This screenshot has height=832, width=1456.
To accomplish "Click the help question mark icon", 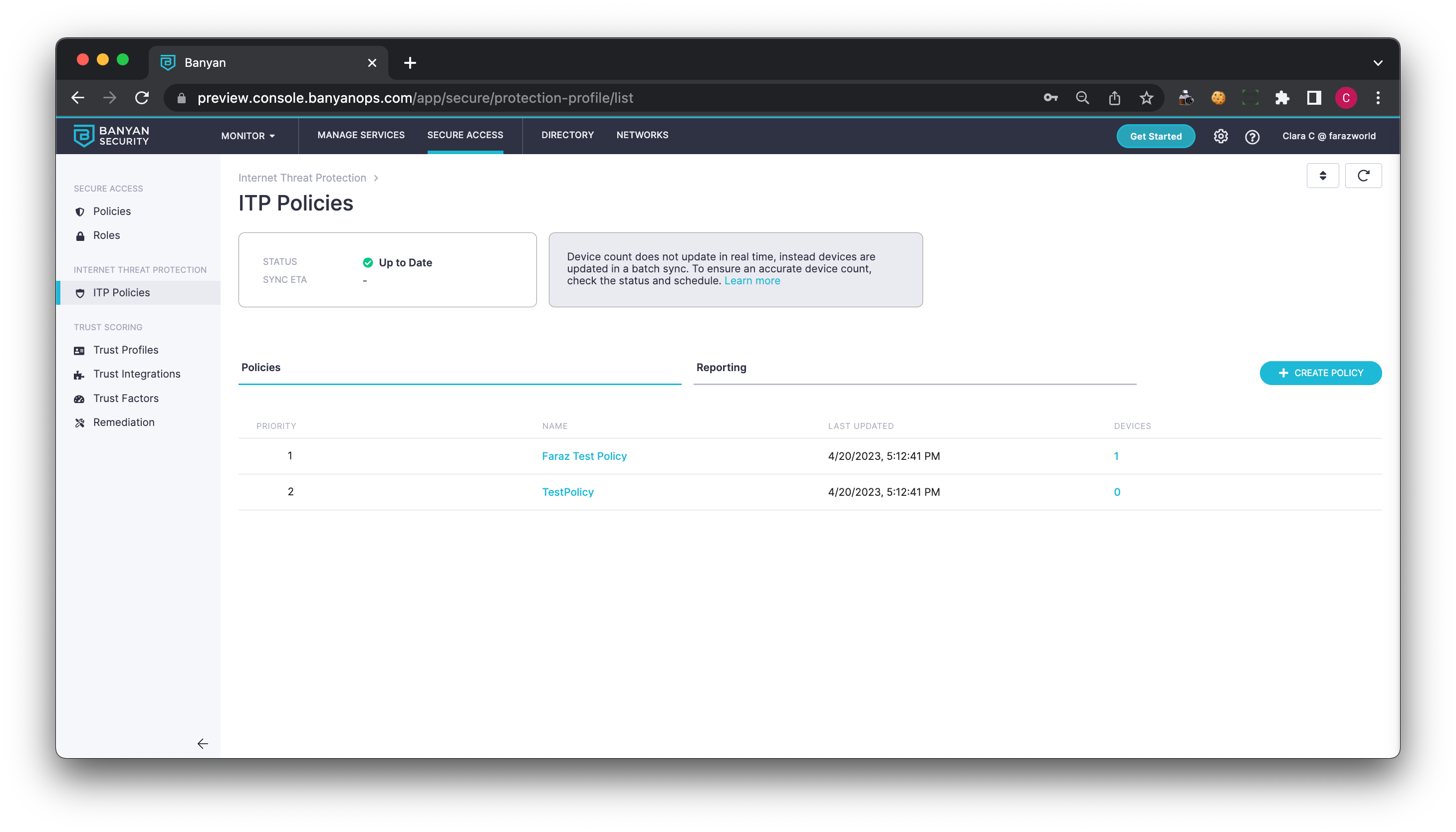I will coord(1252,137).
